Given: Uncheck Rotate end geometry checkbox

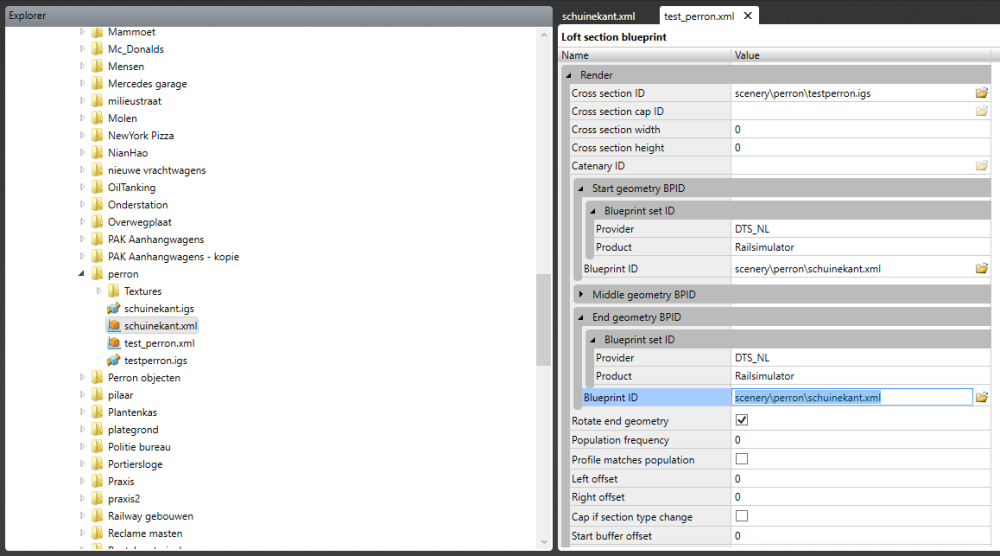Looking at the screenshot, I should point(742,421).
